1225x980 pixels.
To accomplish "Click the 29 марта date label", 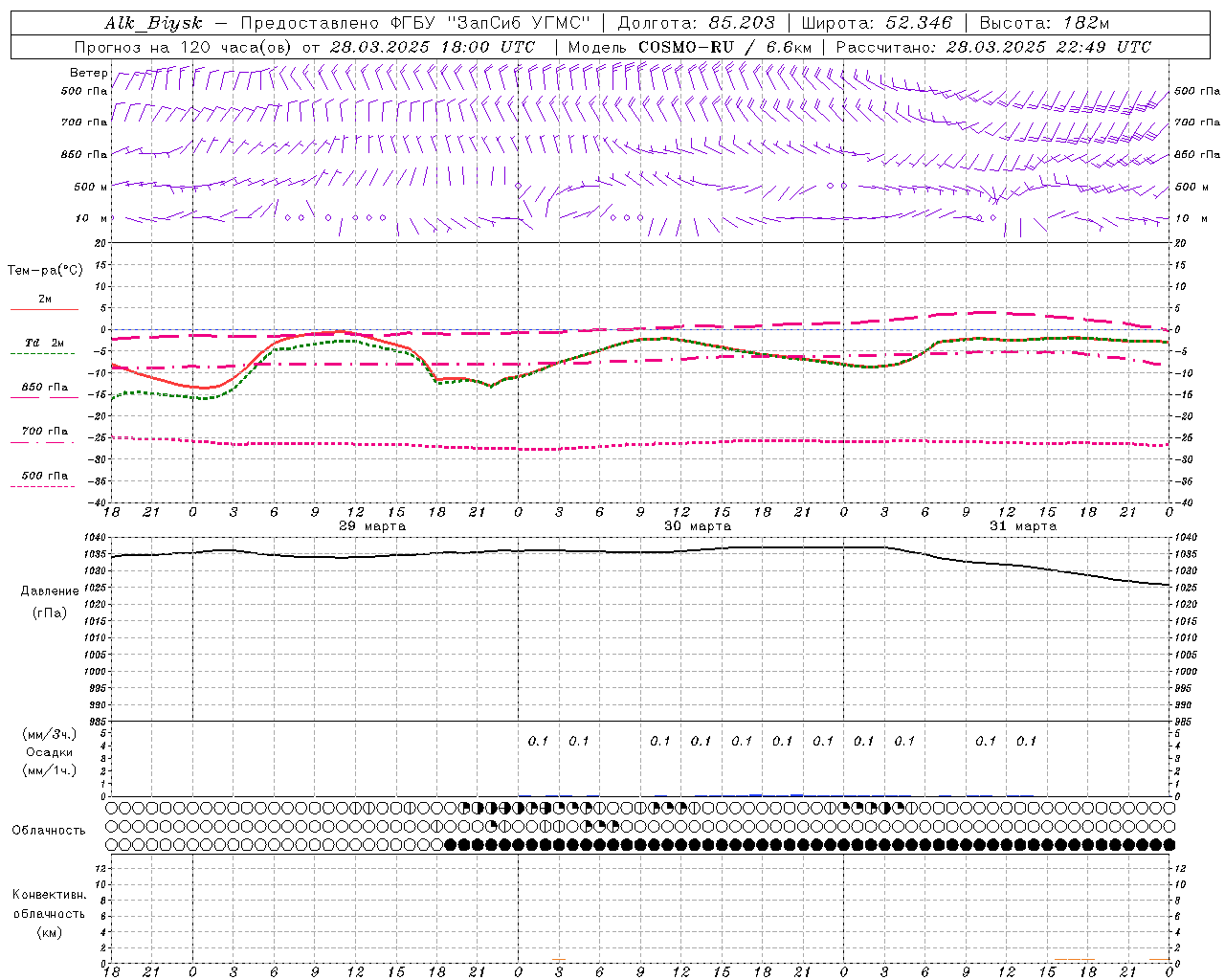I will point(372,526).
